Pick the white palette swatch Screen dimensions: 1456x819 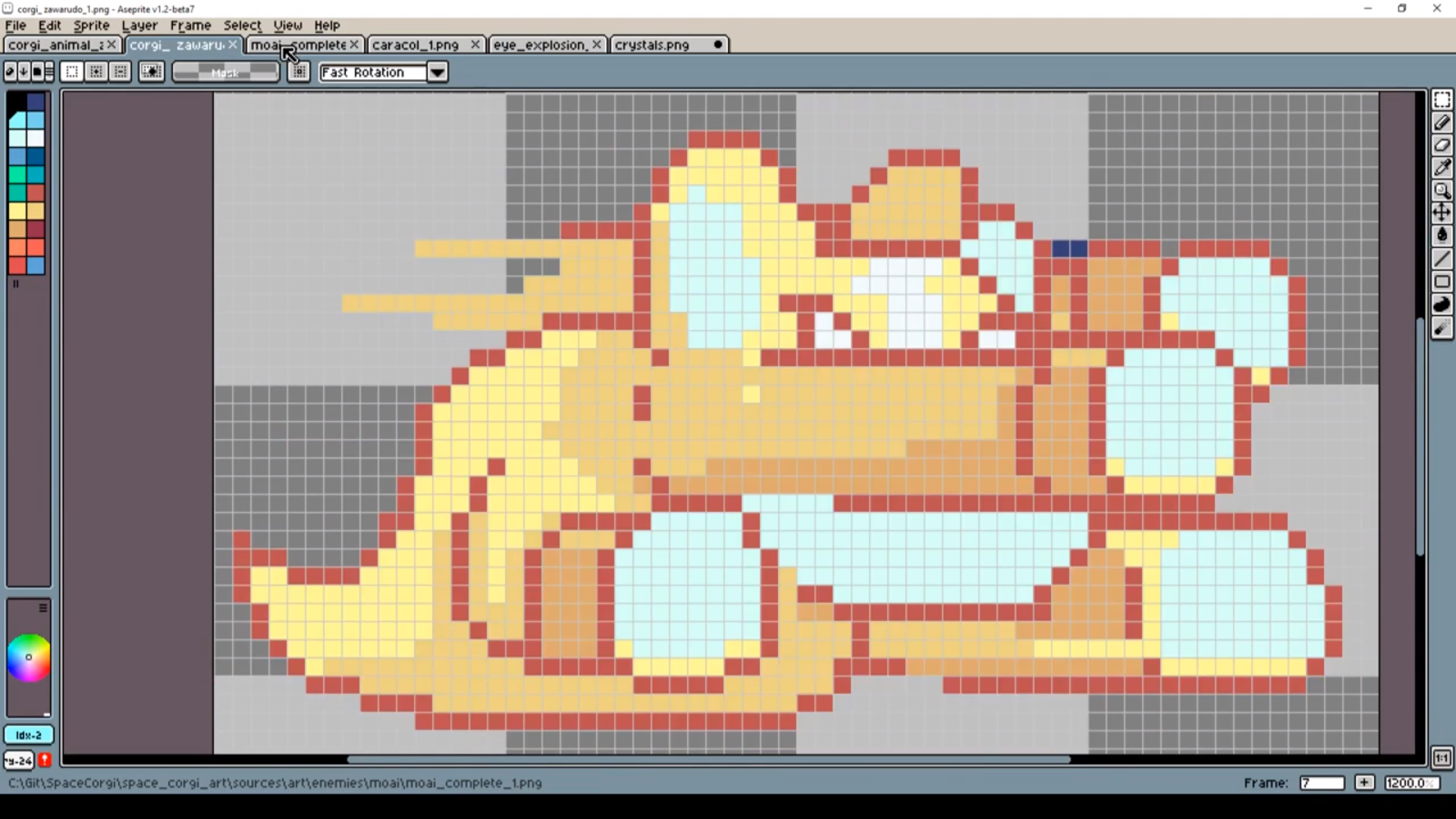(36, 138)
